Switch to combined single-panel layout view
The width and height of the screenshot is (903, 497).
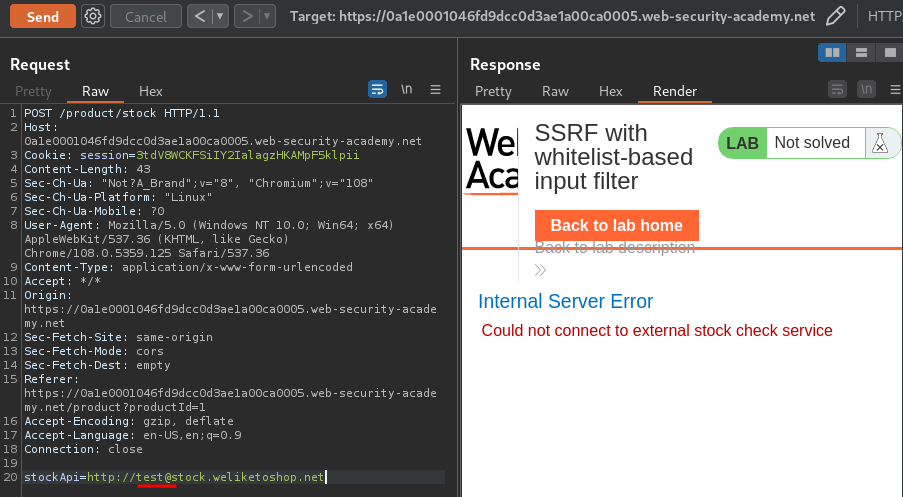[890, 53]
